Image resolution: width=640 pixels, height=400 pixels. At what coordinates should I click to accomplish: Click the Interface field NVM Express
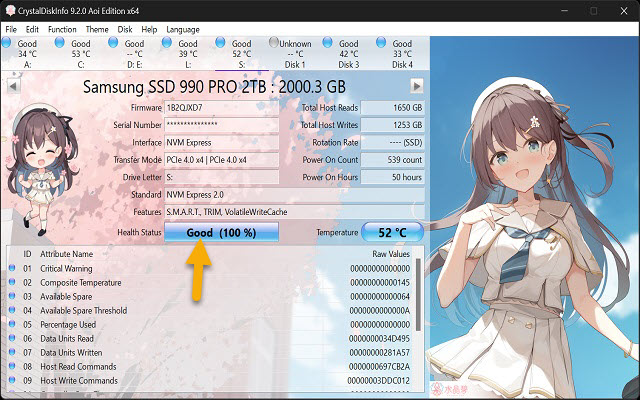[x=222, y=142]
